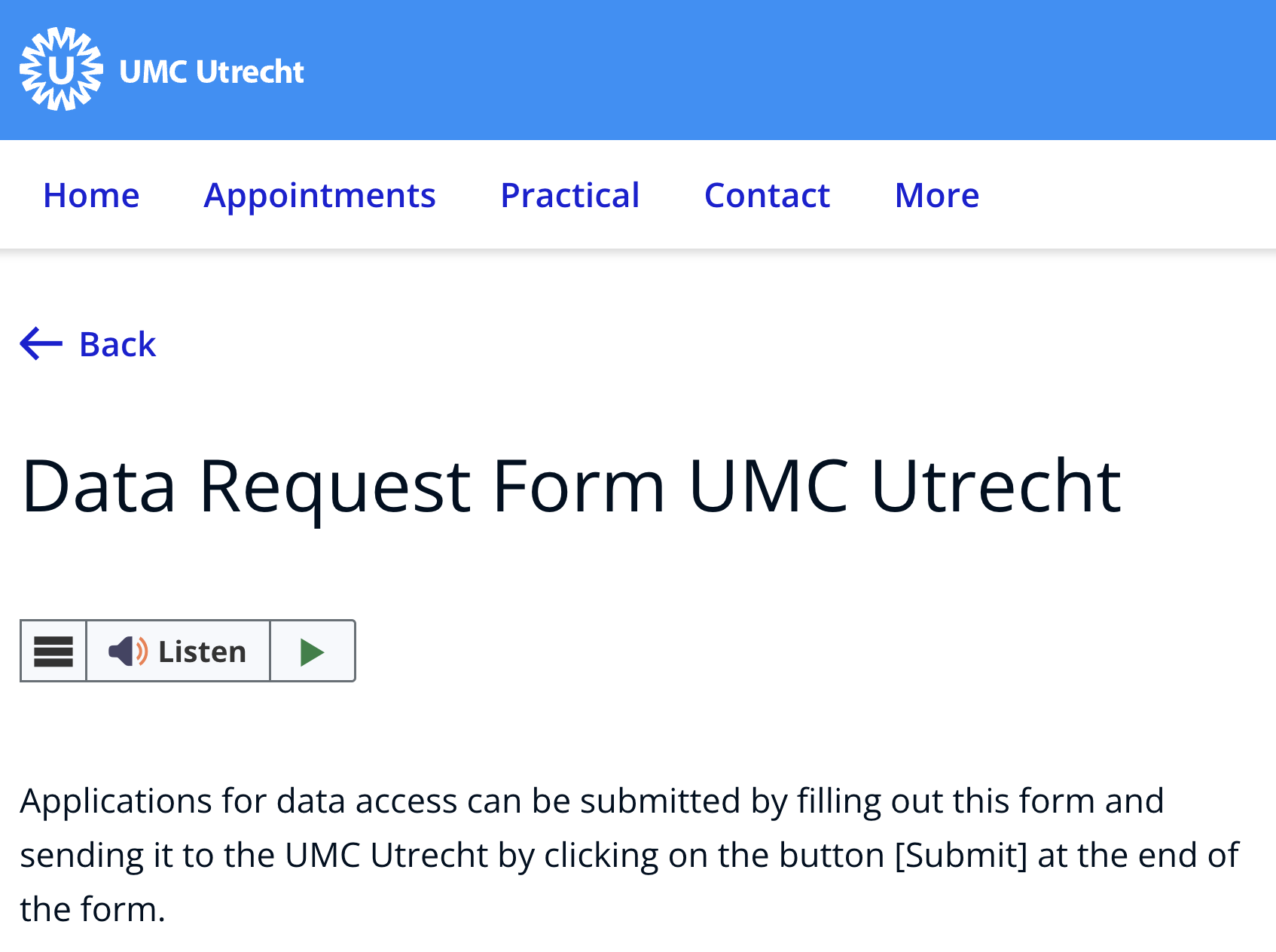
Task: Click UMC Utrecht site name in header
Action: [211, 69]
